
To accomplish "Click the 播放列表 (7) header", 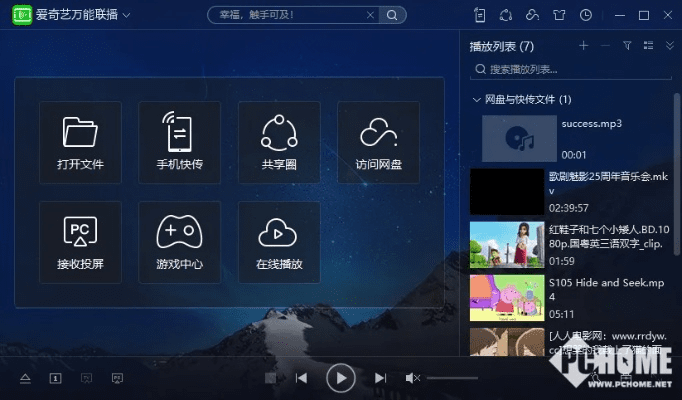I will coord(501,46).
